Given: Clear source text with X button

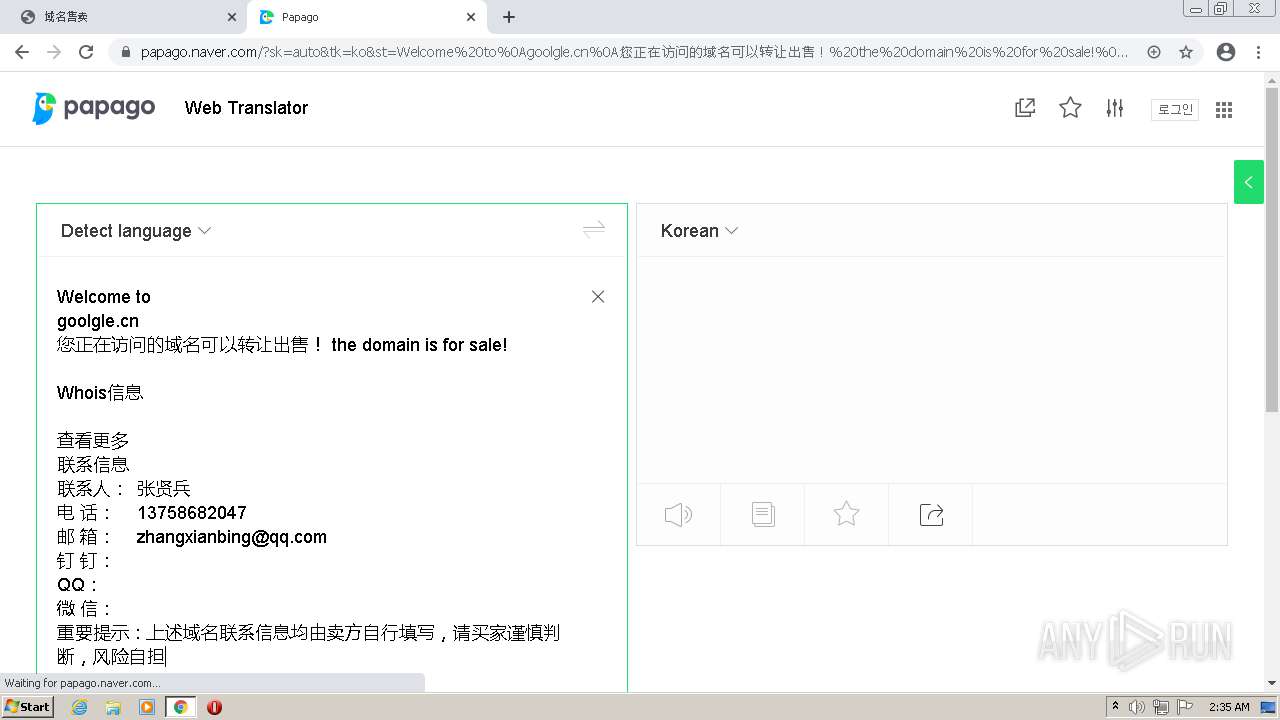Looking at the screenshot, I should pyautogui.click(x=598, y=297).
